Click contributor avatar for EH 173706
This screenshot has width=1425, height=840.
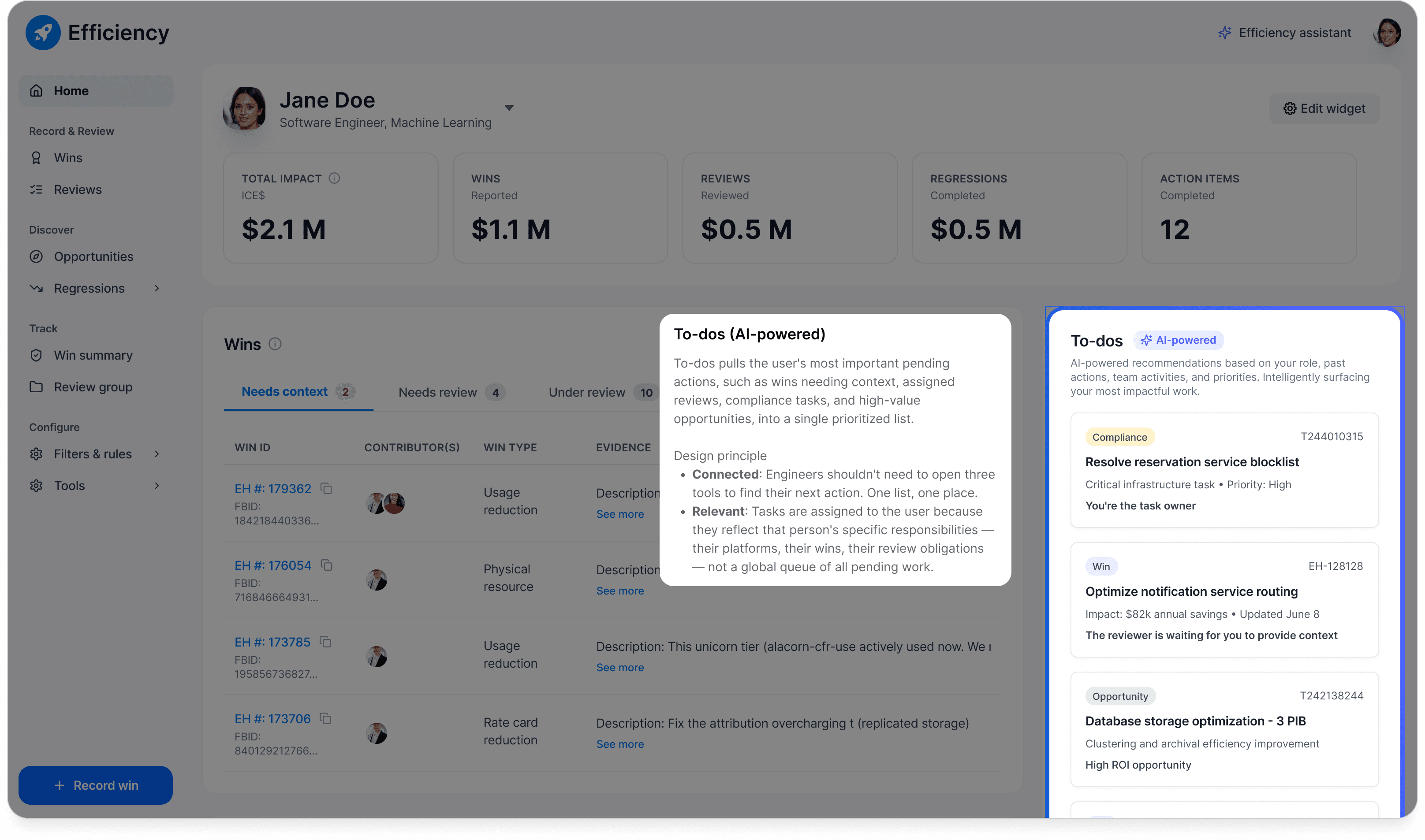[377, 733]
